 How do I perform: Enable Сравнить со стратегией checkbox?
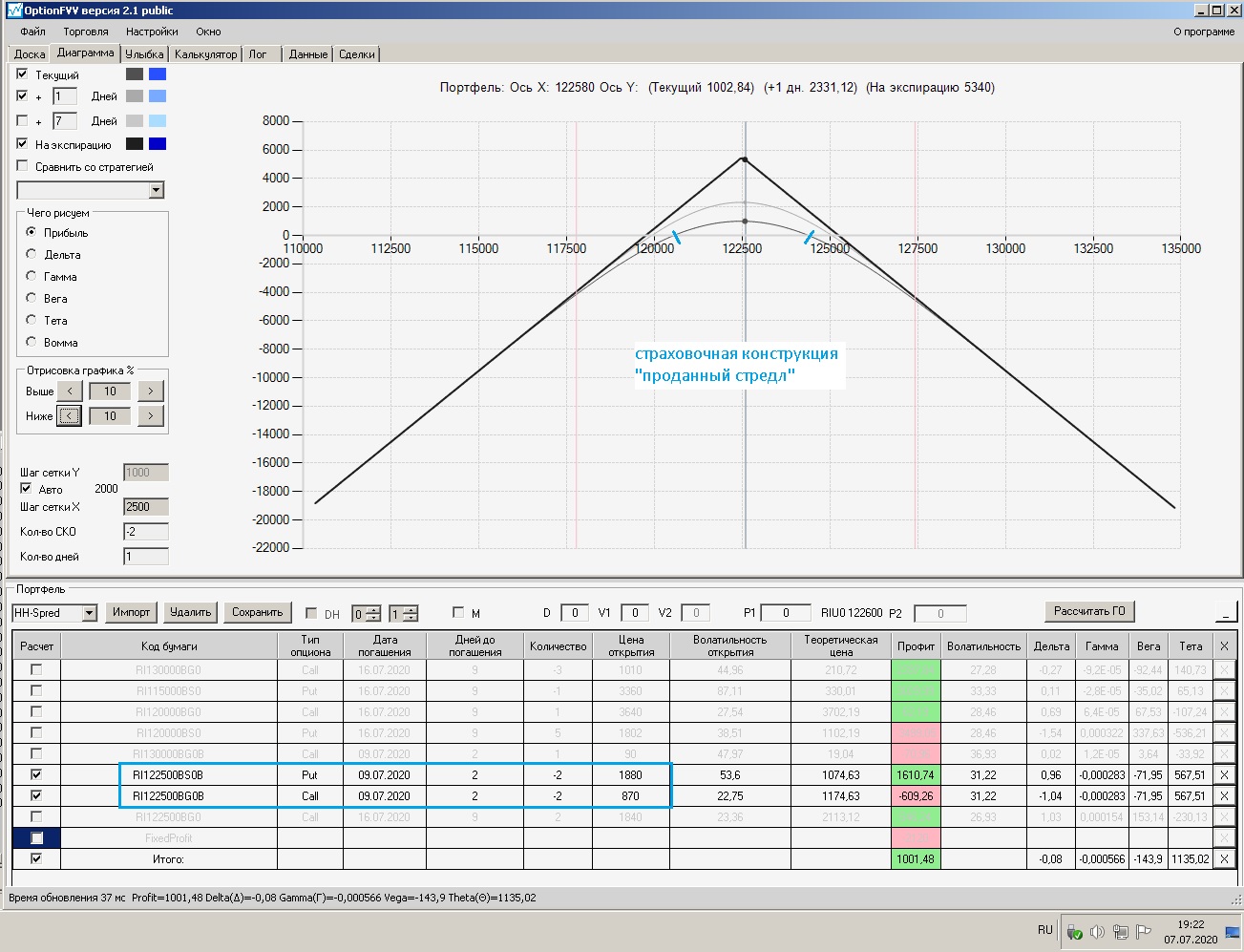click(x=23, y=166)
